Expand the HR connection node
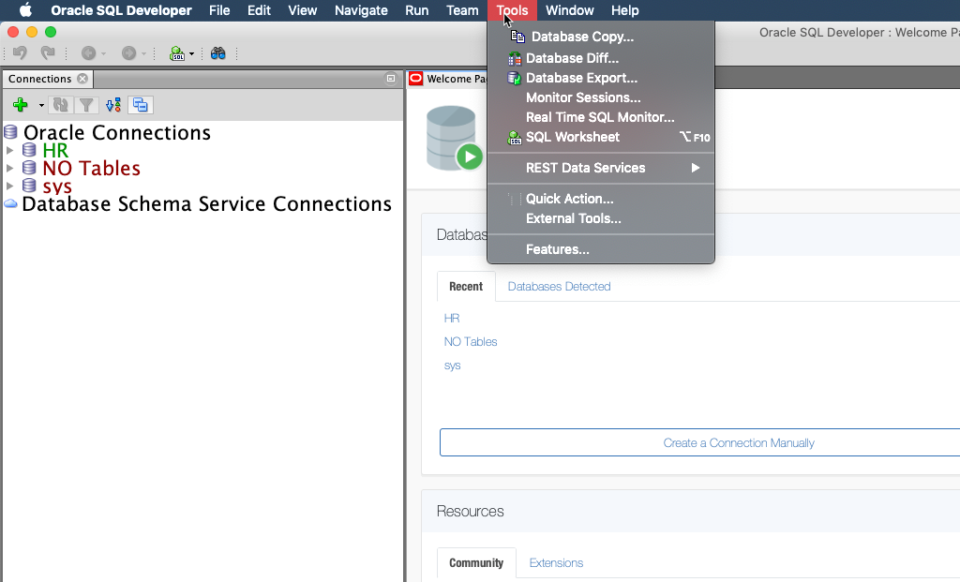 (10, 151)
